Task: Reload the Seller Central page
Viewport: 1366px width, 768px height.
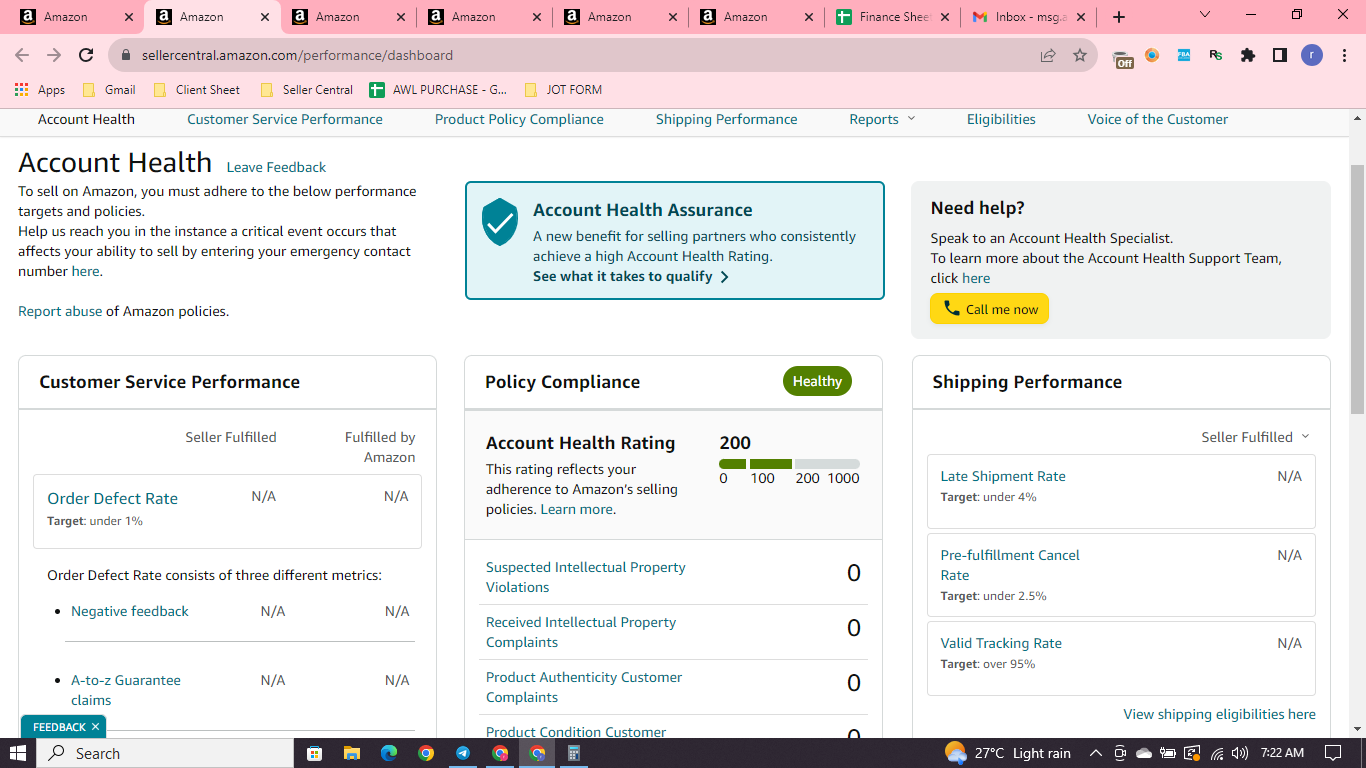Action: (86, 56)
